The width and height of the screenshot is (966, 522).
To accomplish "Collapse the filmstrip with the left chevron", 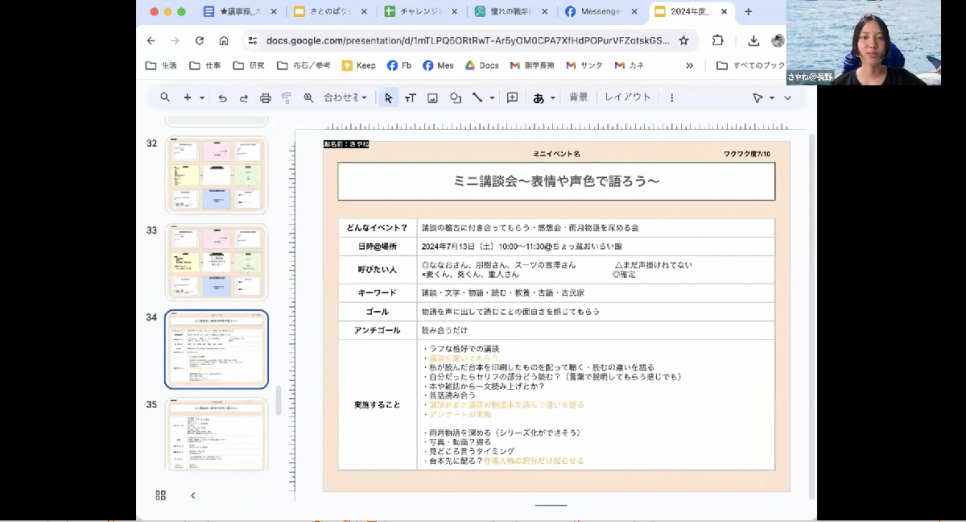I will (193, 495).
